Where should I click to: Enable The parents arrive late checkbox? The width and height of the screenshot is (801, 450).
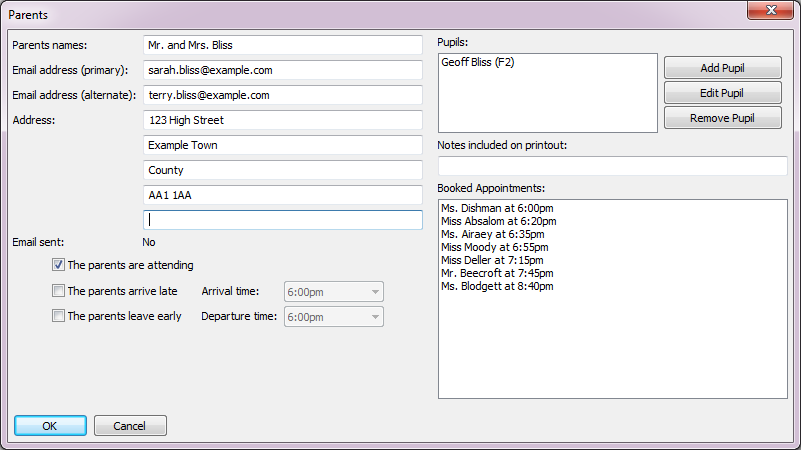58,291
